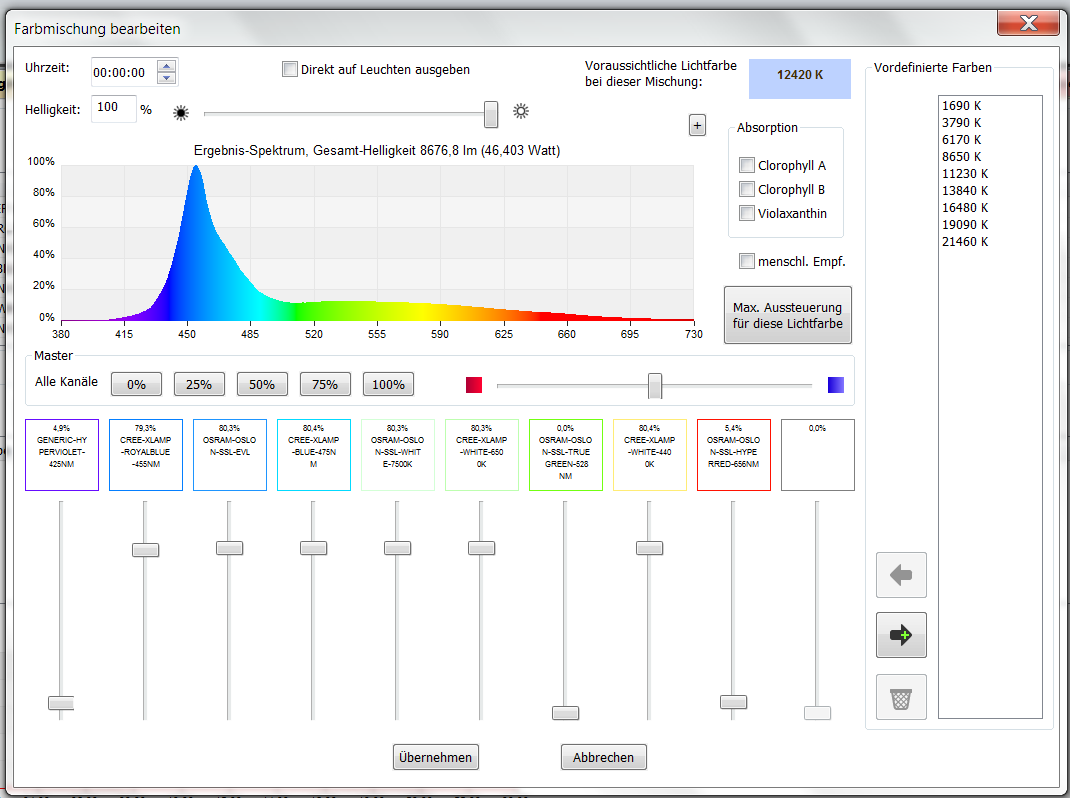This screenshot has height=798, width=1070.
Task: Check the Violaxanthin absorption option
Action: (x=746, y=213)
